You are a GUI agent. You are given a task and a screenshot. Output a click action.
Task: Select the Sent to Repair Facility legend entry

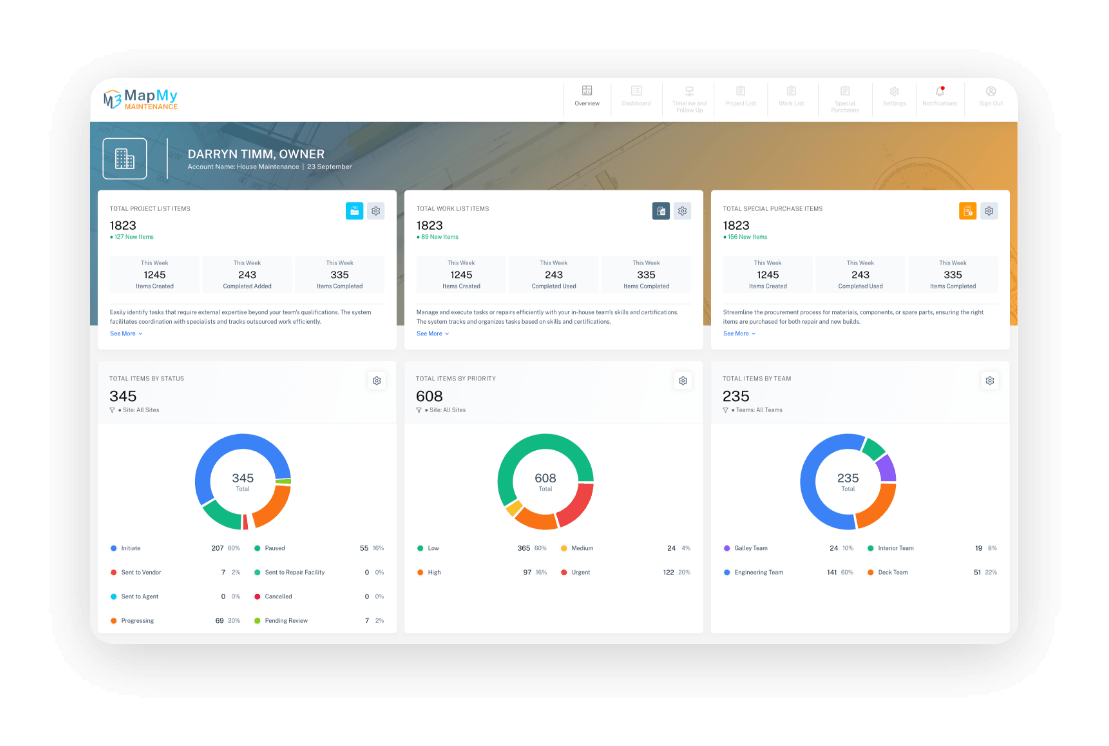pos(319,572)
